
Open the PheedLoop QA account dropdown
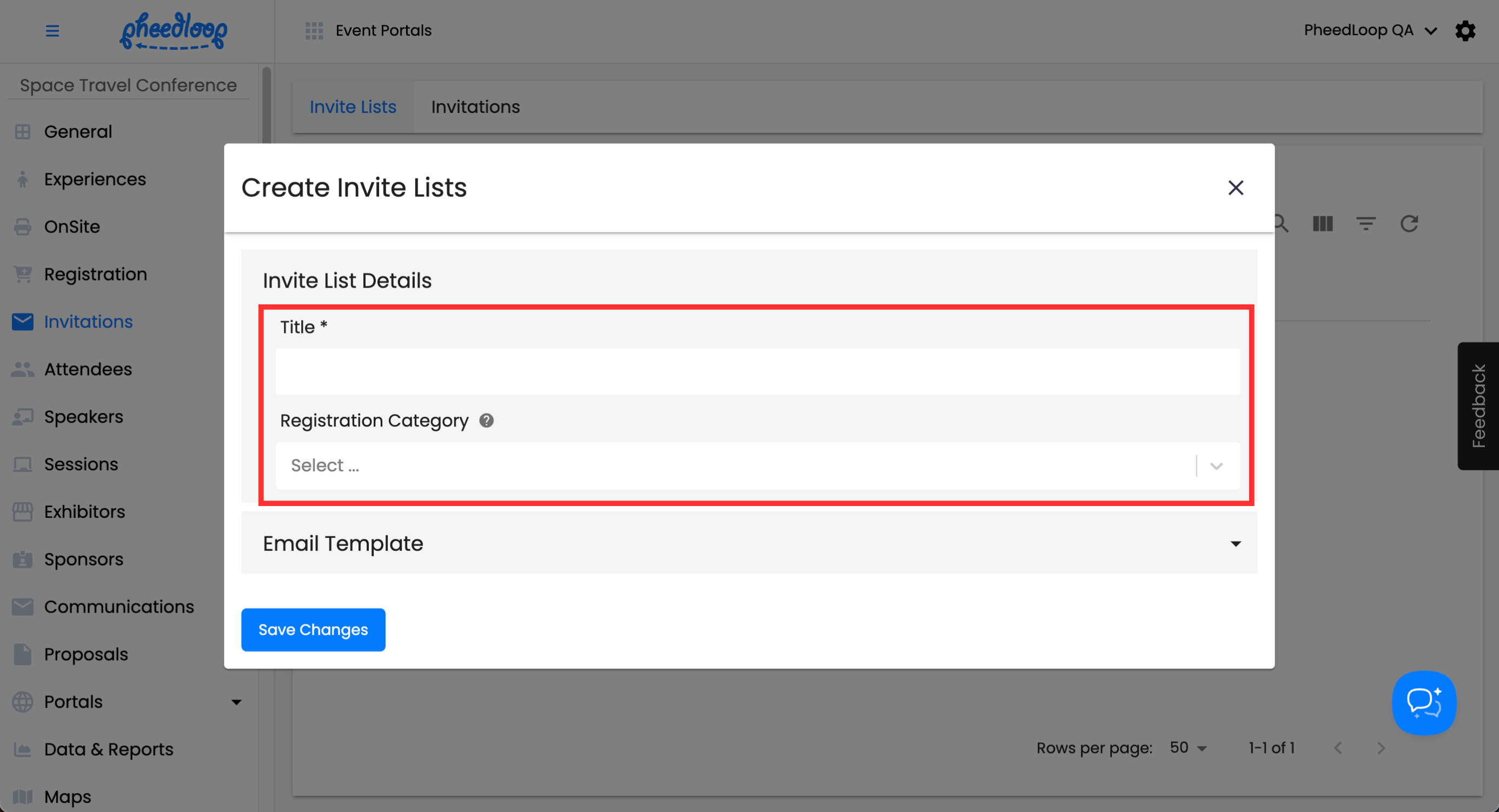(1370, 30)
